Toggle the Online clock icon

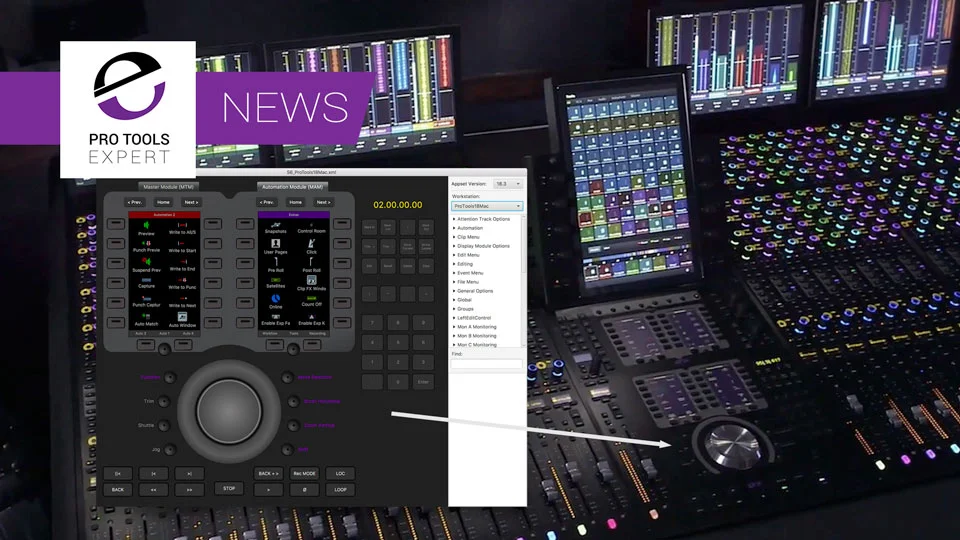pyautogui.click(x=276, y=298)
